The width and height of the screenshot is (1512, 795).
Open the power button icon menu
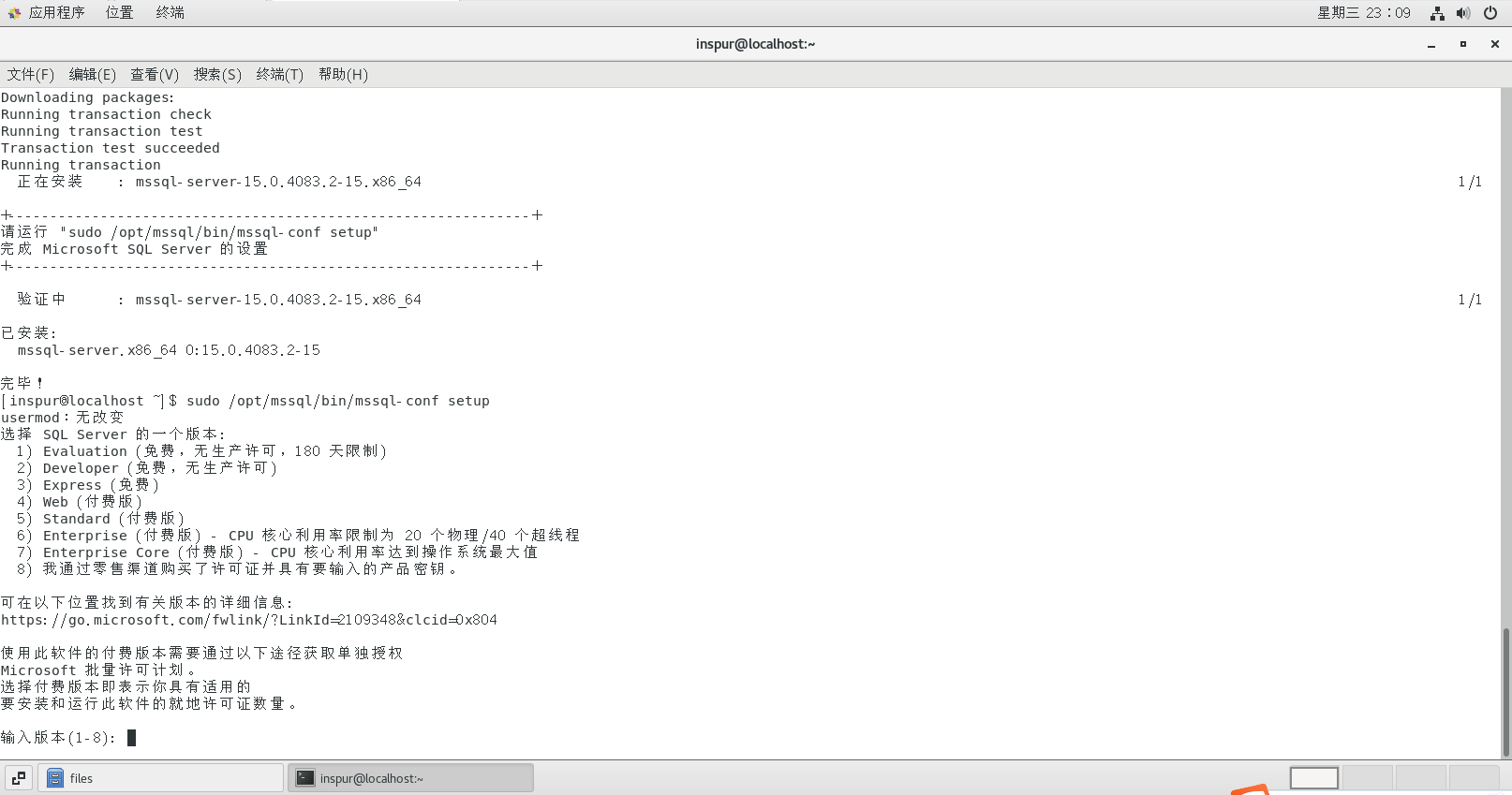tap(1490, 13)
